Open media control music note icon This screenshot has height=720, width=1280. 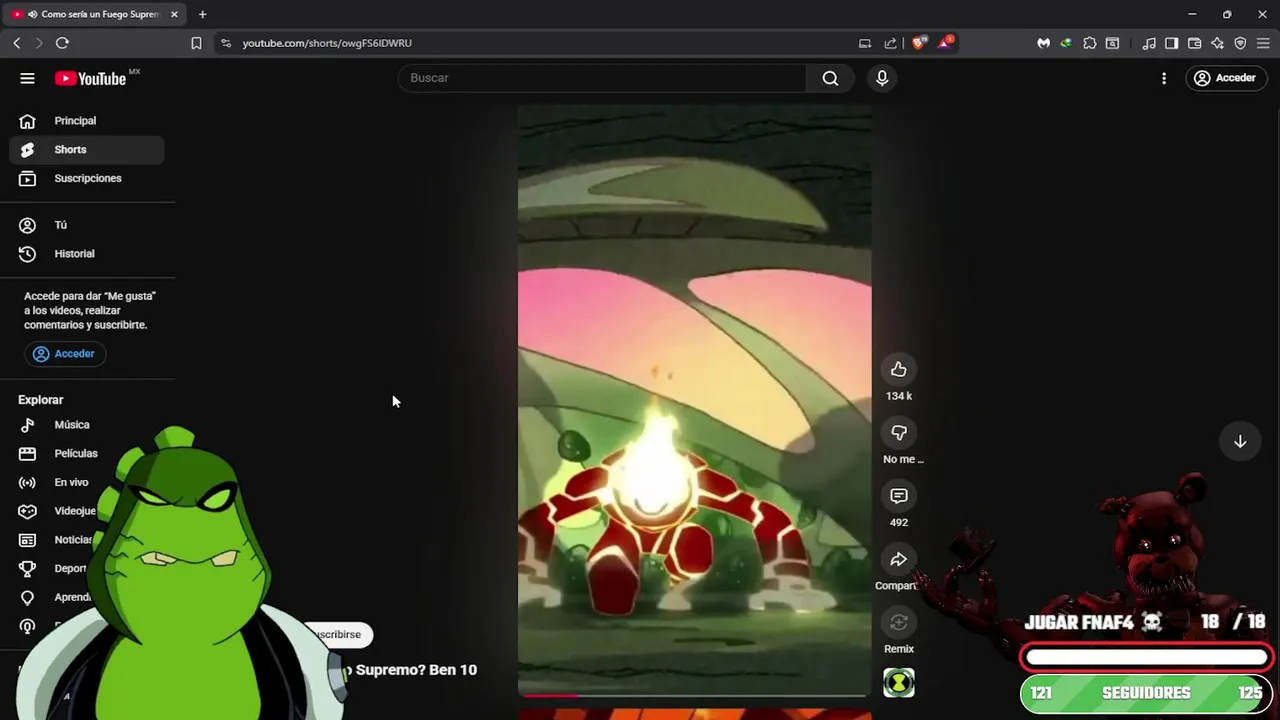1149,43
